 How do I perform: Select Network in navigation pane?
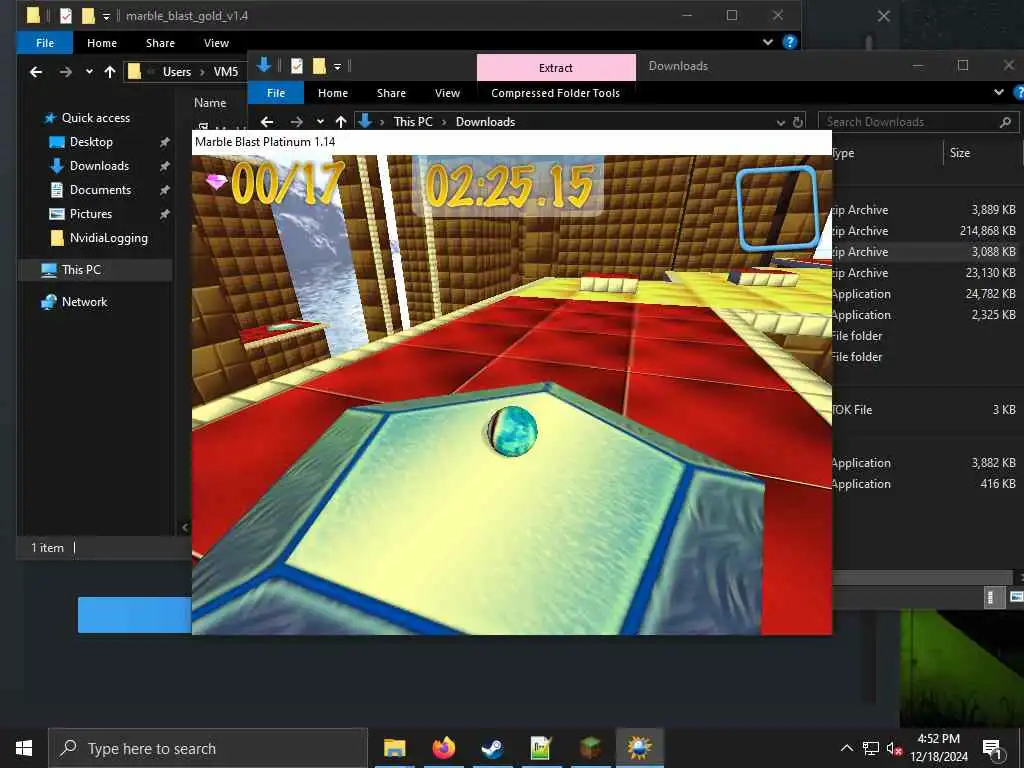pyautogui.click(x=84, y=302)
